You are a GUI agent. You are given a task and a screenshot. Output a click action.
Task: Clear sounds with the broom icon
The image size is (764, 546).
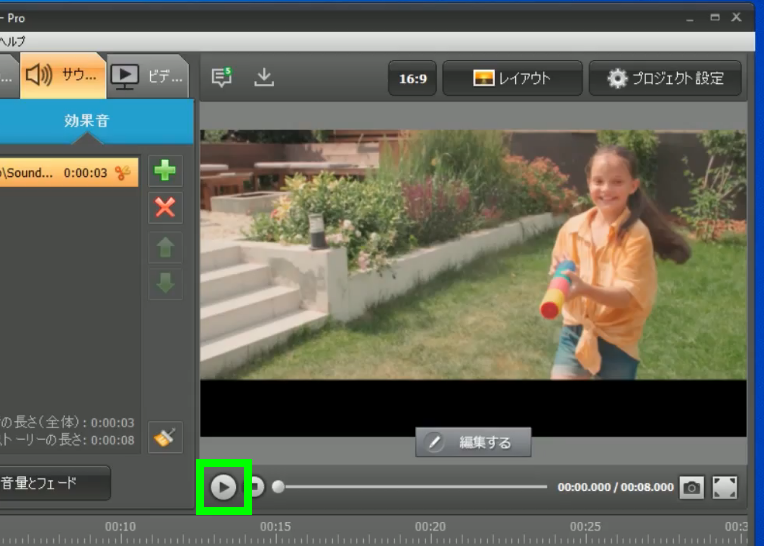[165, 437]
